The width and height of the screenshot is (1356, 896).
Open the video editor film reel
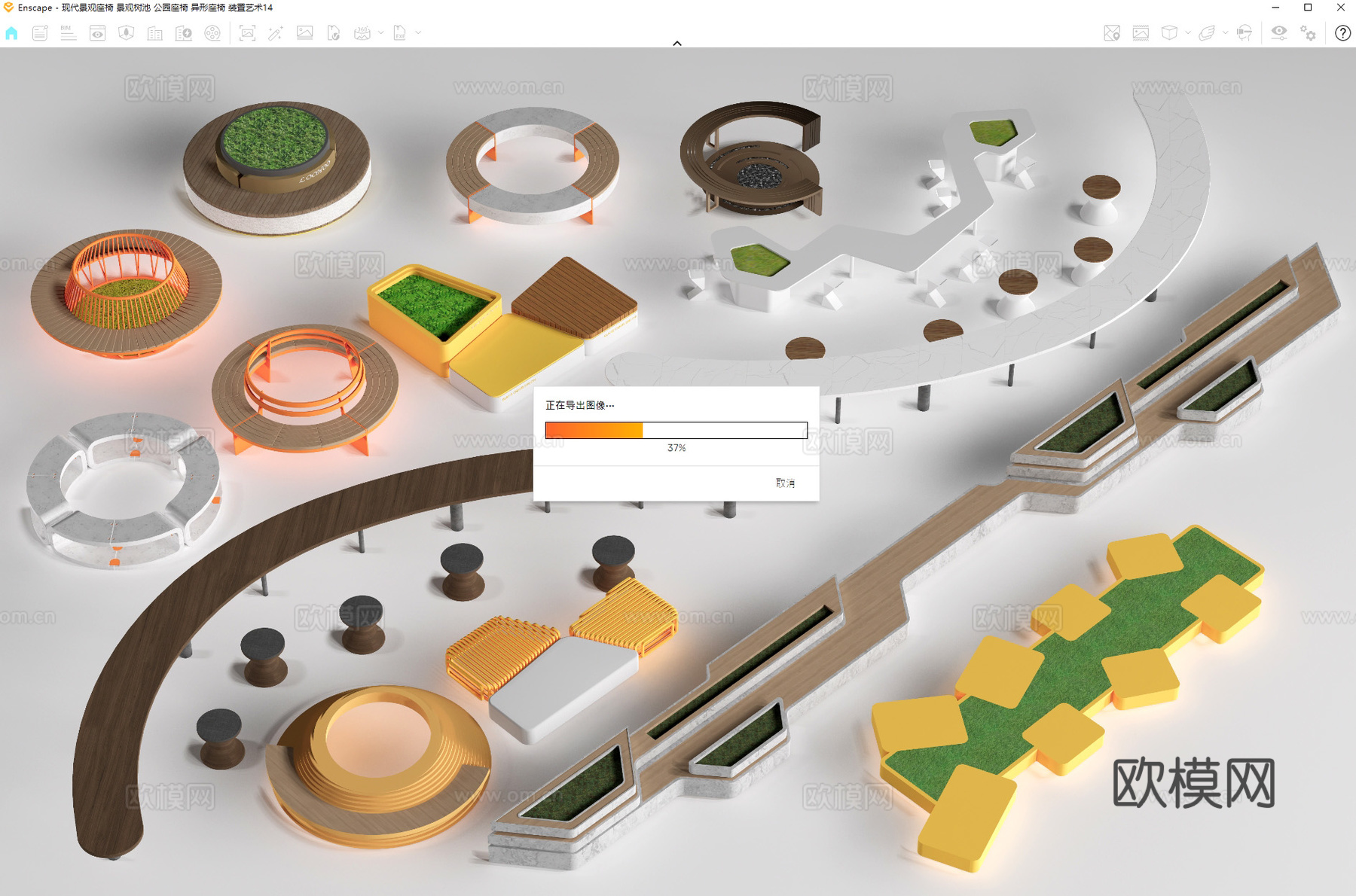point(212,33)
